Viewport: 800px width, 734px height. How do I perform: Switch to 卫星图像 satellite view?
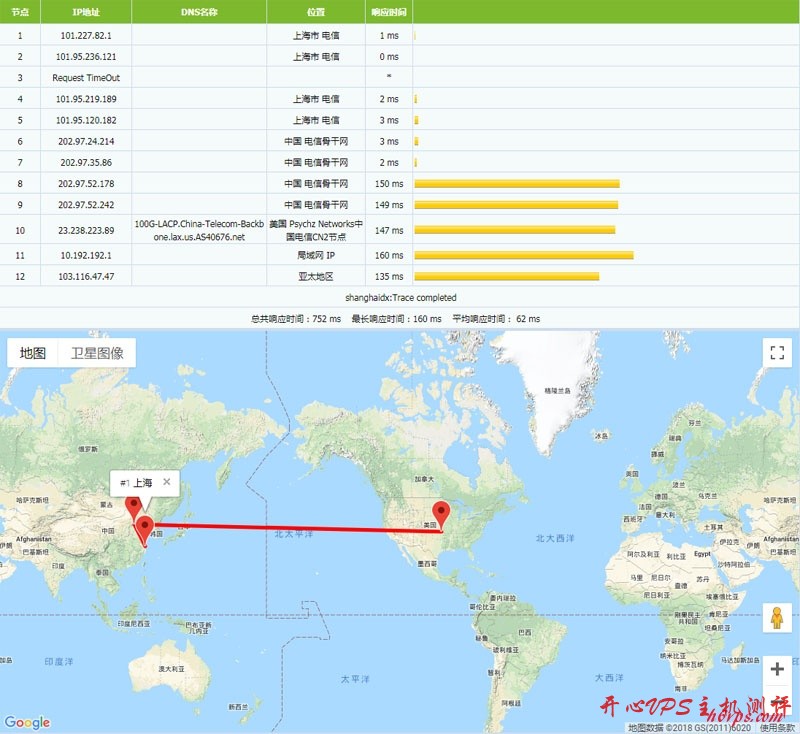[98, 352]
